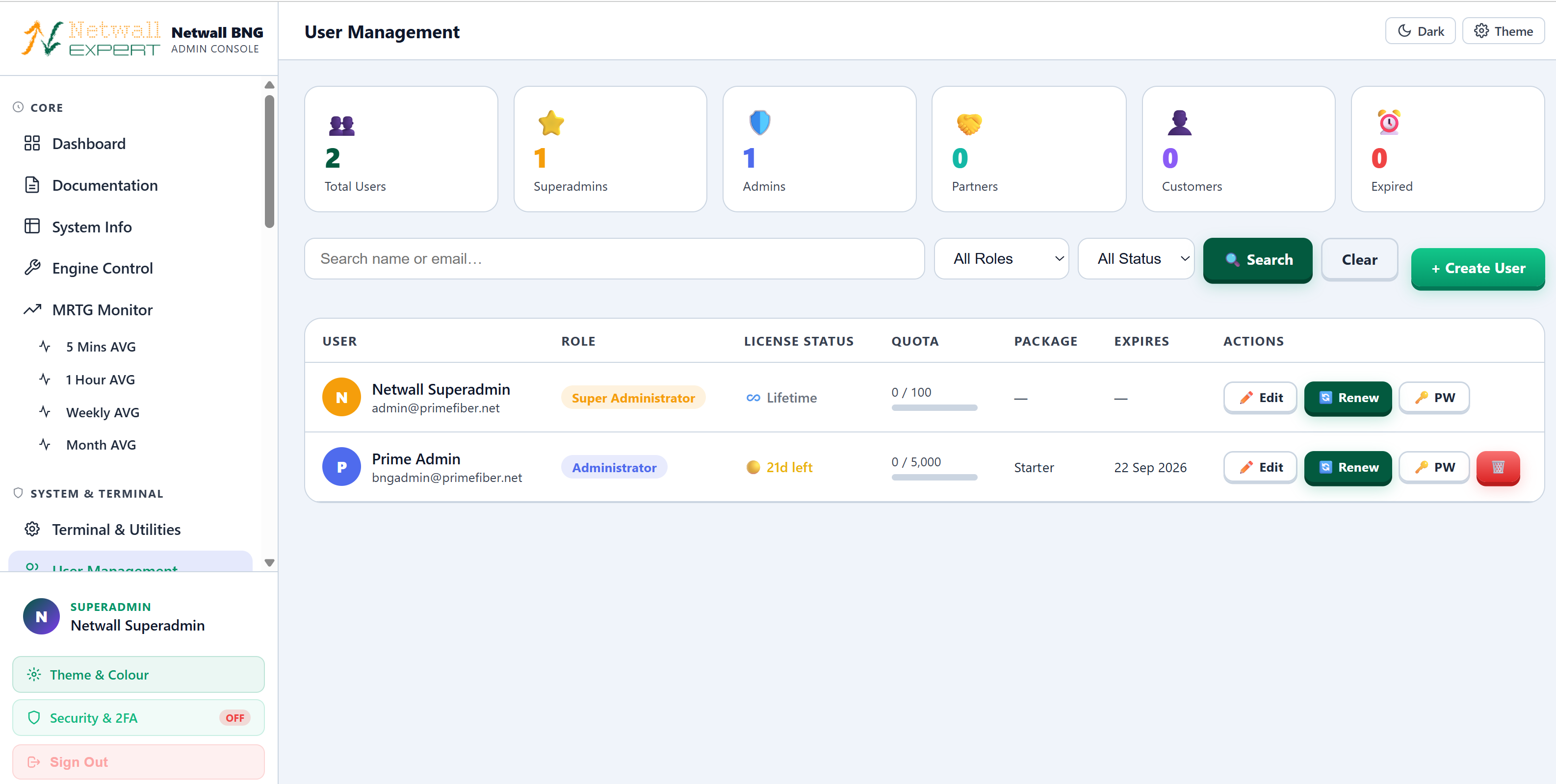Viewport: 1556px width, 784px height.
Task: Click the blue P avatar of Prime Admin
Action: point(341,467)
